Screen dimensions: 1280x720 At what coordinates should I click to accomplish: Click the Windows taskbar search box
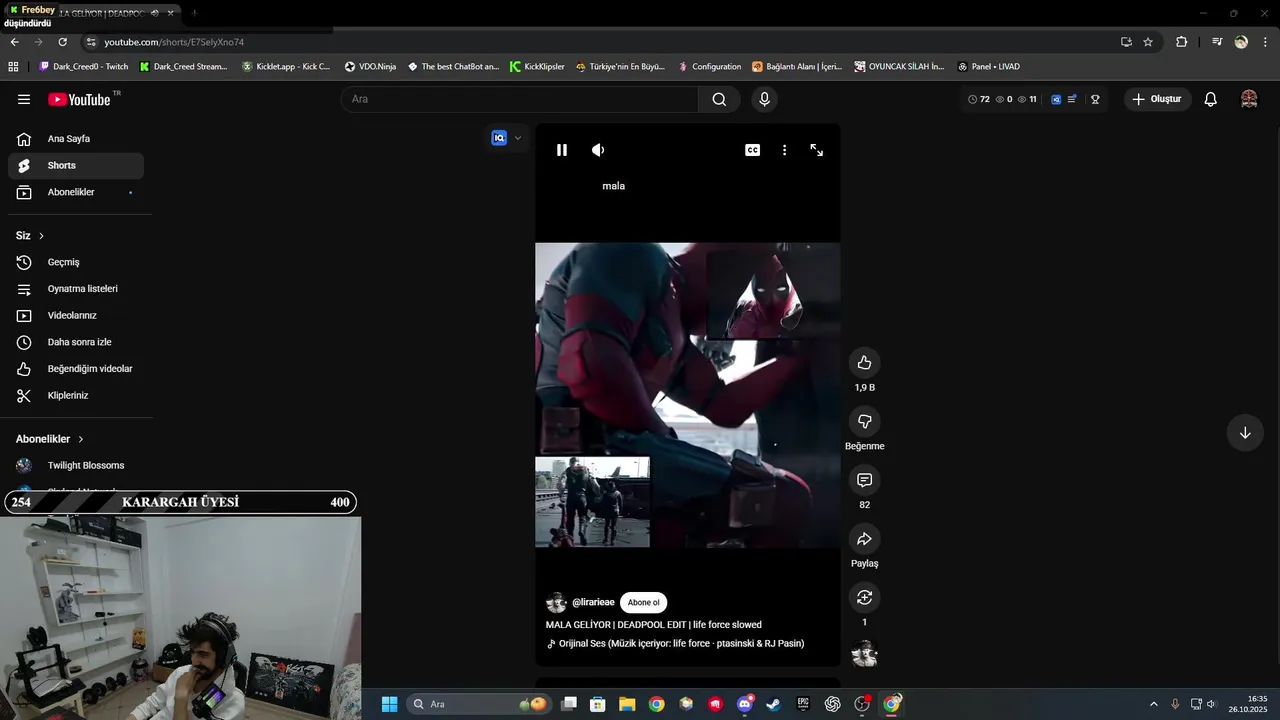[x=480, y=704]
